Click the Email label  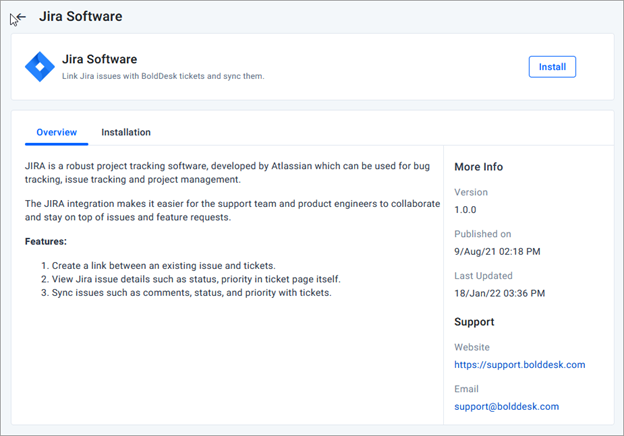click(466, 389)
